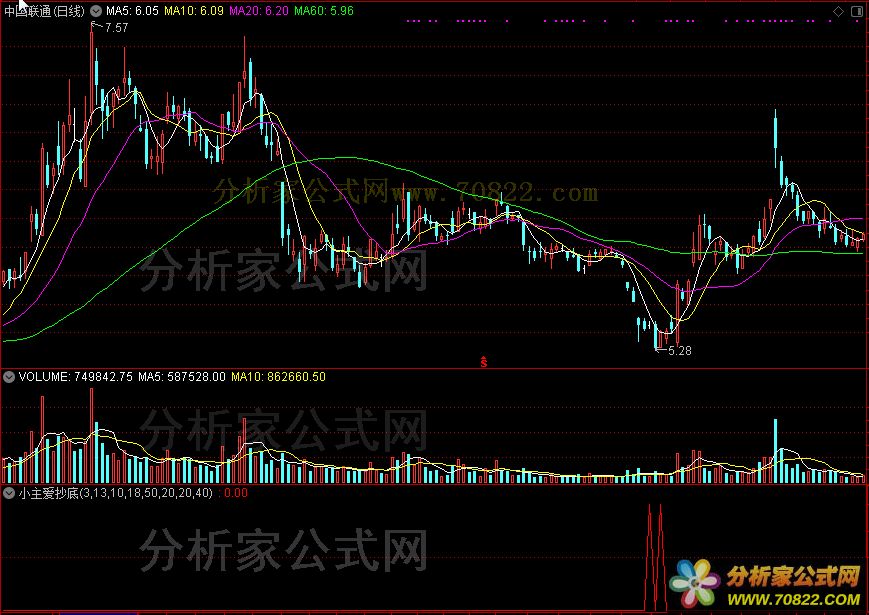Click the red S marker below the chart
Screen dimensions: 869x615
(484, 362)
